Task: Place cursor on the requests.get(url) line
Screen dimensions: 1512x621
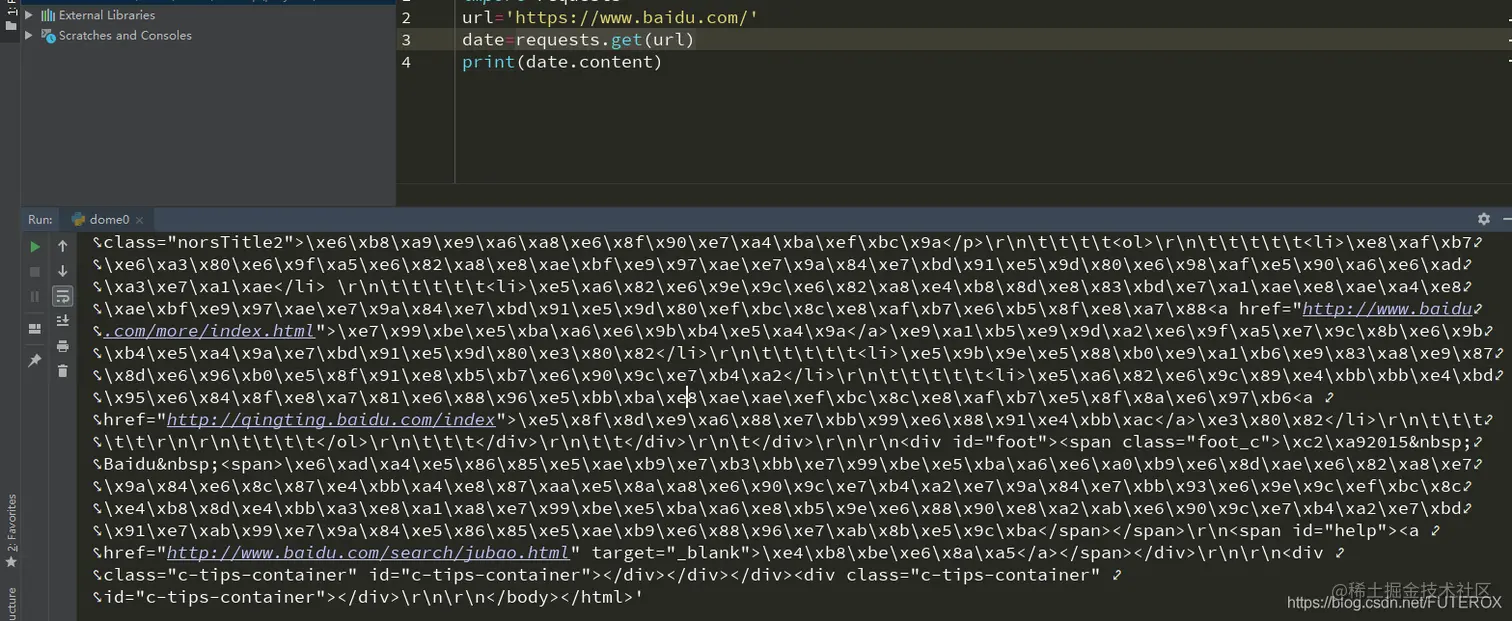Action: (578, 40)
